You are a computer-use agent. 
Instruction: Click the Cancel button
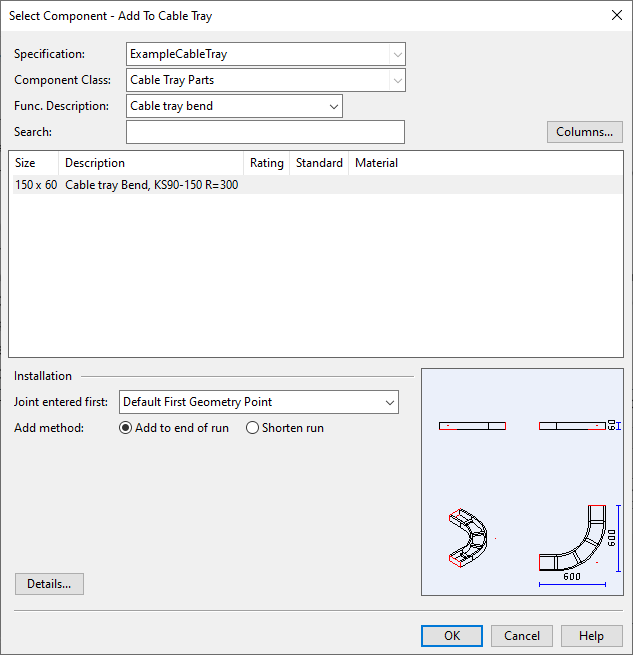[x=522, y=636]
